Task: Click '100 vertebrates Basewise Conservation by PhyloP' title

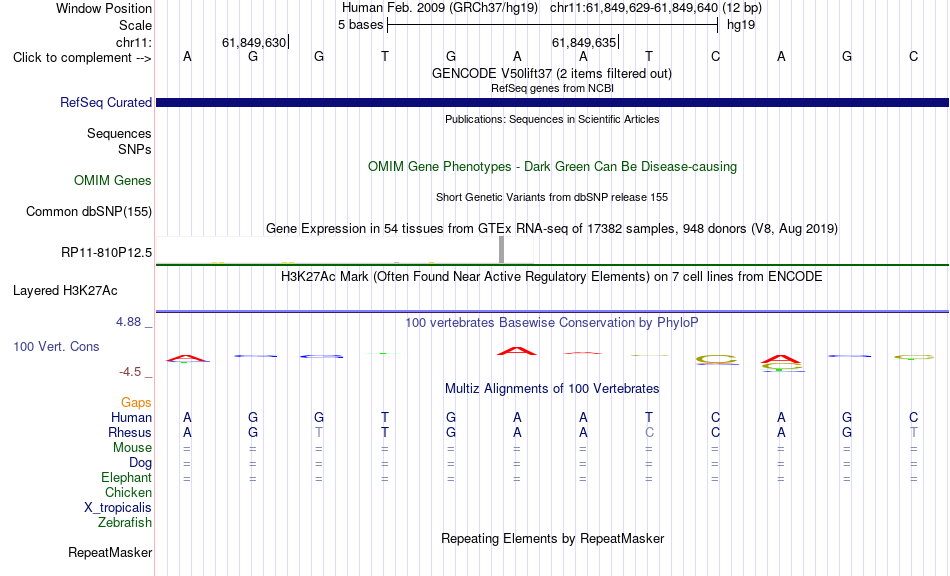Action: point(552,323)
